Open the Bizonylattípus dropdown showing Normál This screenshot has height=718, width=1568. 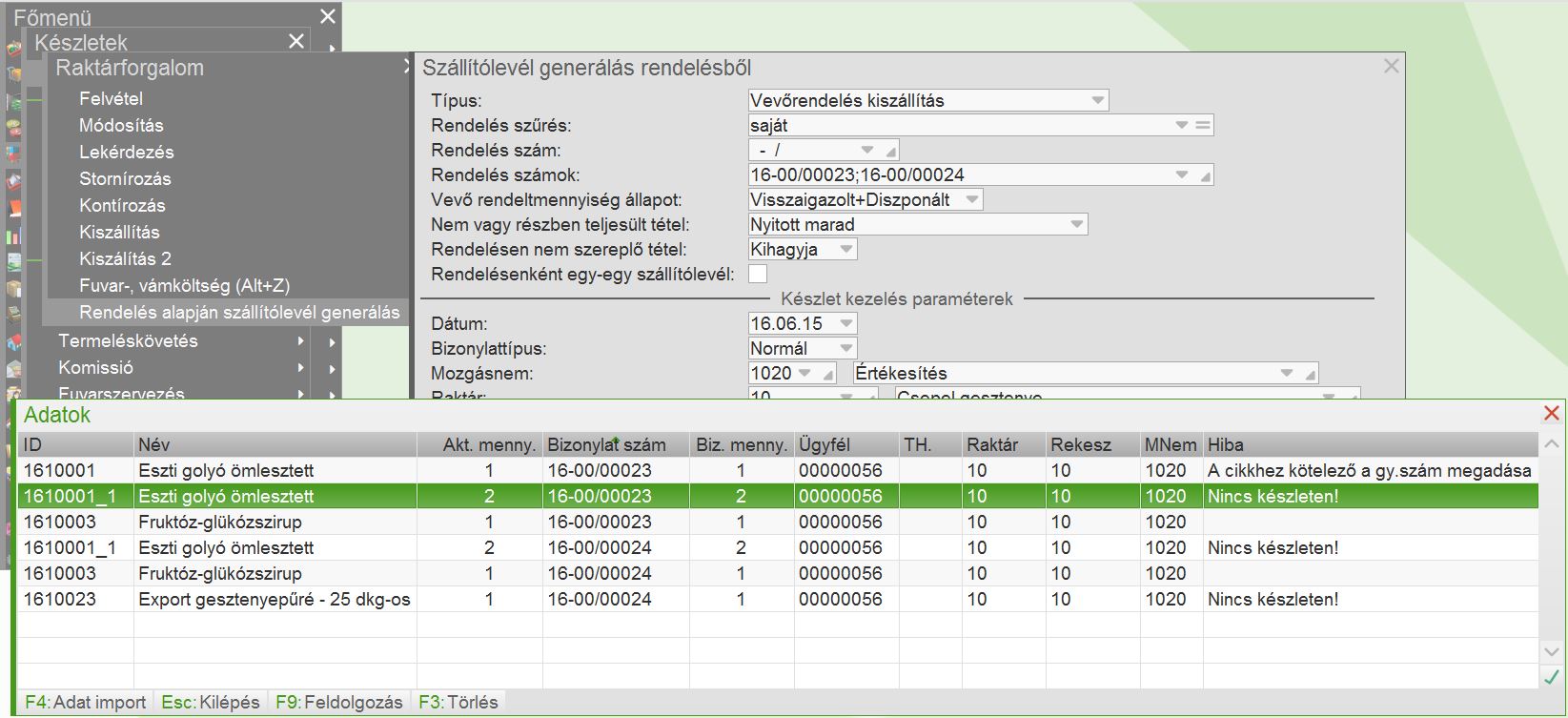click(845, 349)
